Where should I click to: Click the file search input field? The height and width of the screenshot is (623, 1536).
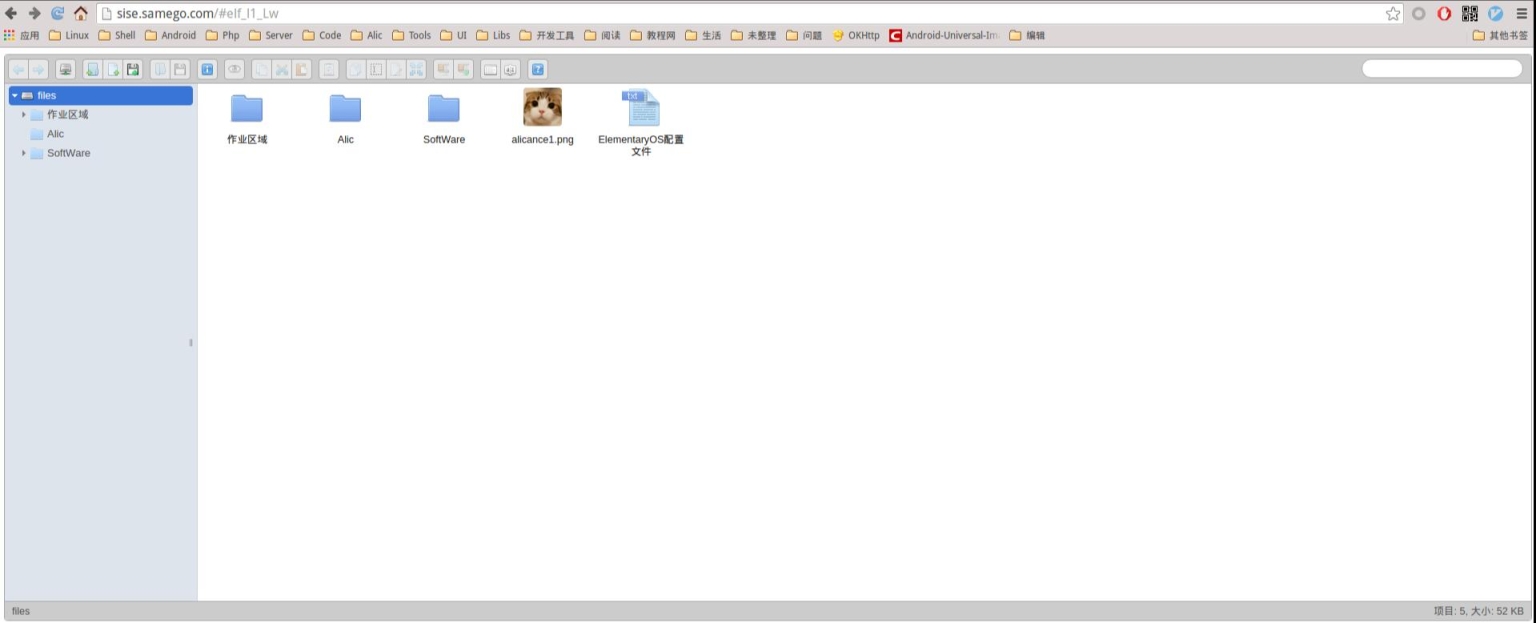(1441, 69)
